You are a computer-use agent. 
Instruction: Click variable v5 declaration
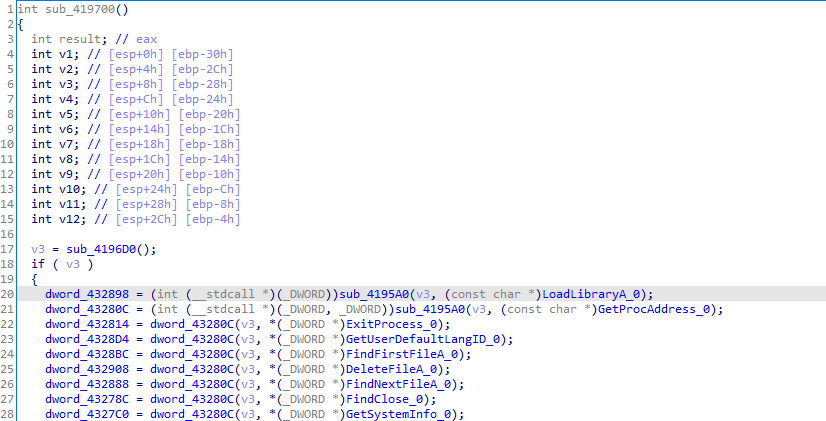point(66,114)
